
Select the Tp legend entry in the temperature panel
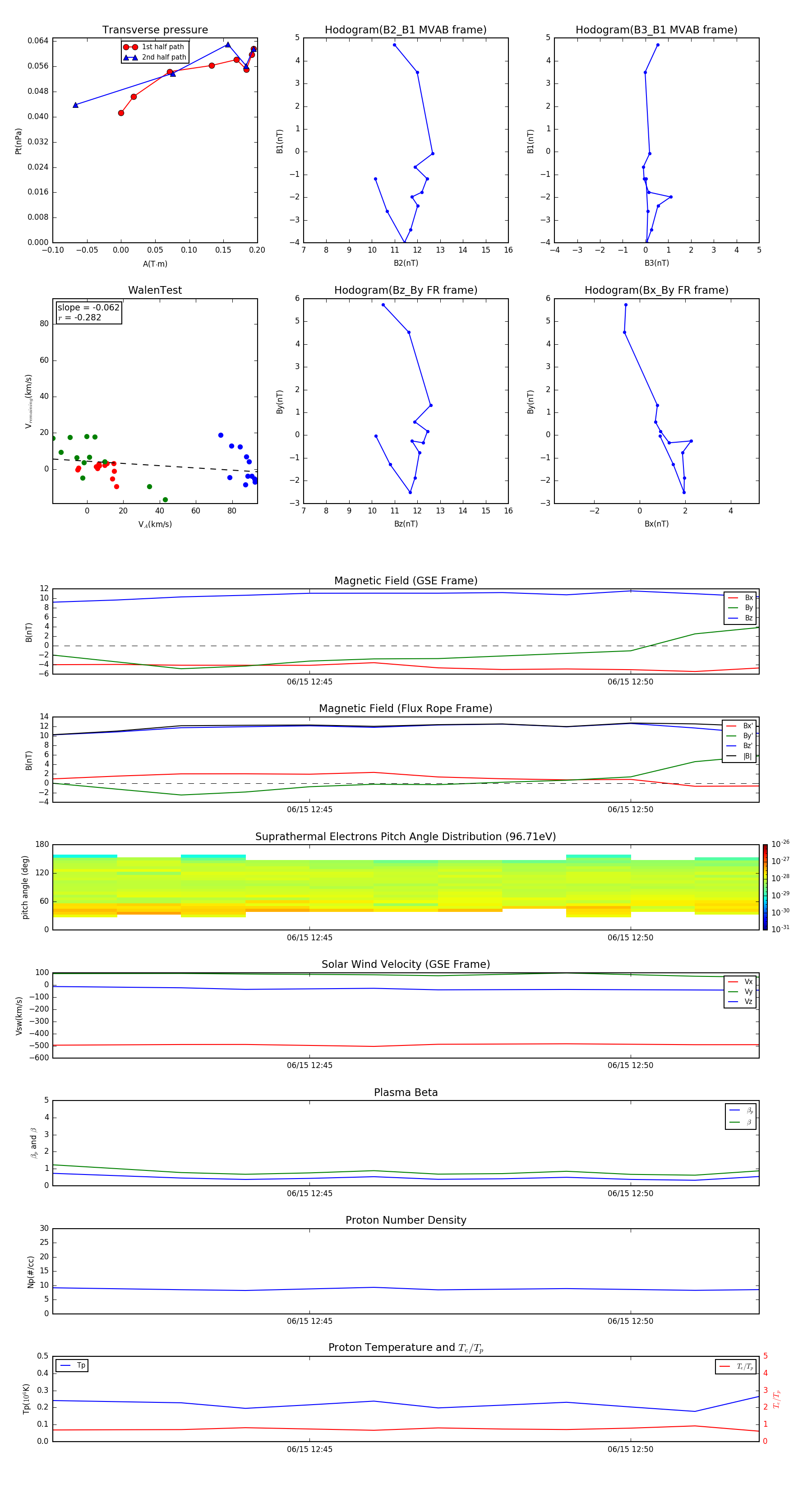point(72,1365)
